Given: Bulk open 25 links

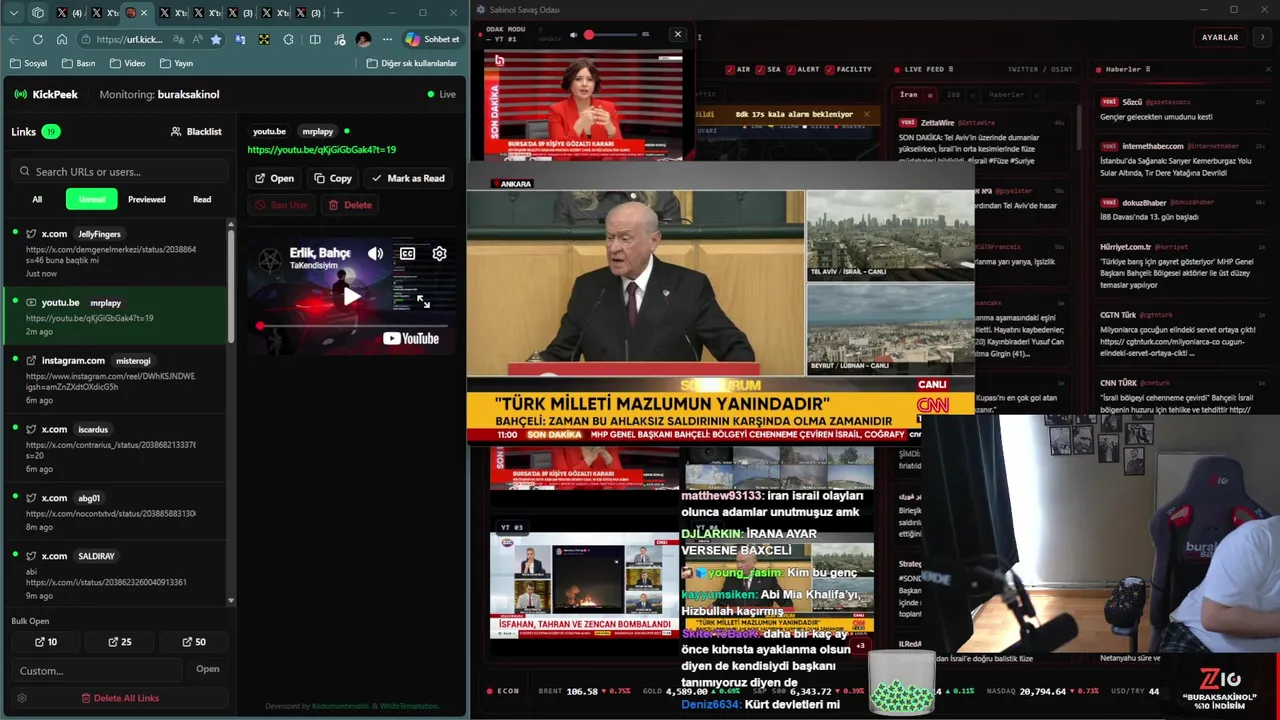Looking at the screenshot, I should [119, 642].
